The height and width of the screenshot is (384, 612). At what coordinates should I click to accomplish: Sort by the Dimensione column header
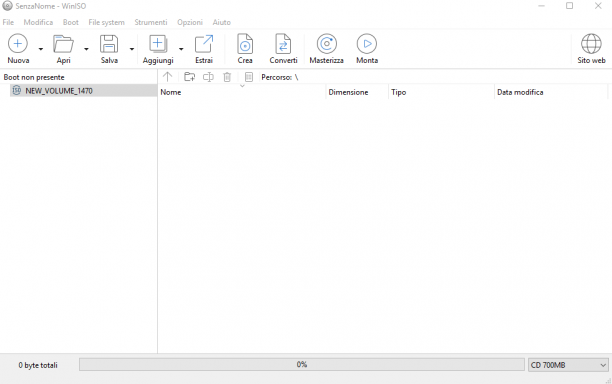pyautogui.click(x=357, y=92)
